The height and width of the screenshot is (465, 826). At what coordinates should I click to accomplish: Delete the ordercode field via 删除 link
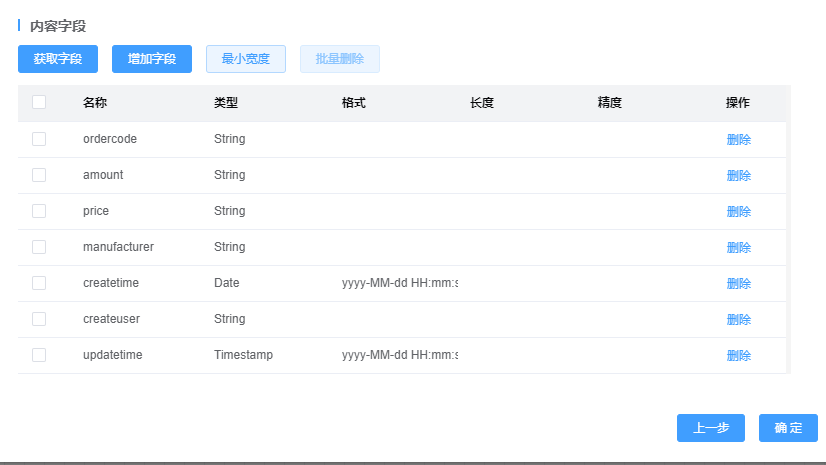pyautogui.click(x=738, y=140)
